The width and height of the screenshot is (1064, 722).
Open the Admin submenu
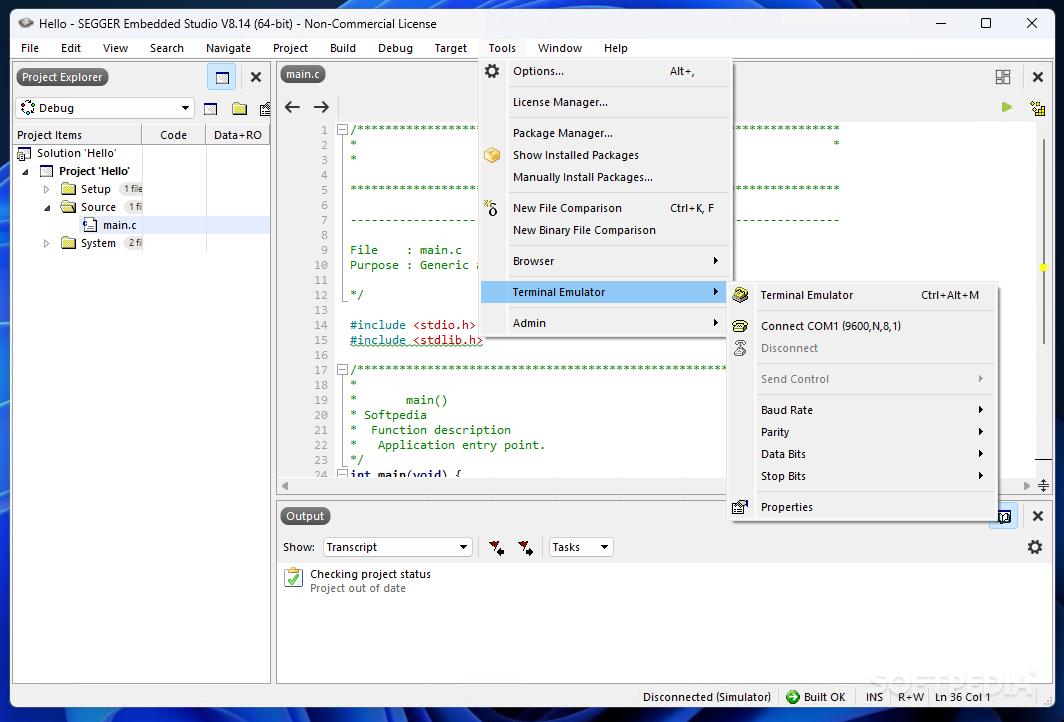click(x=606, y=323)
